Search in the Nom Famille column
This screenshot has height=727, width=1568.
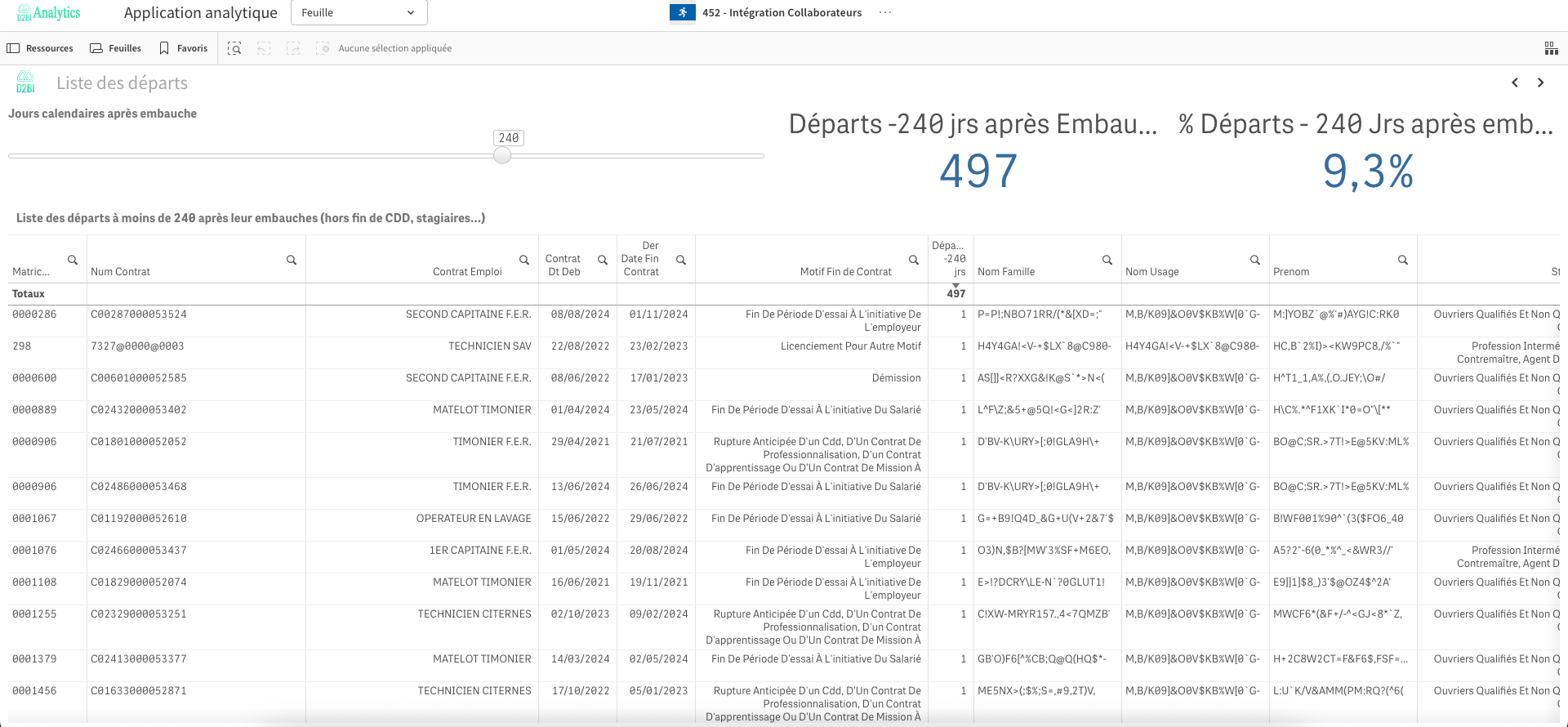(1107, 260)
